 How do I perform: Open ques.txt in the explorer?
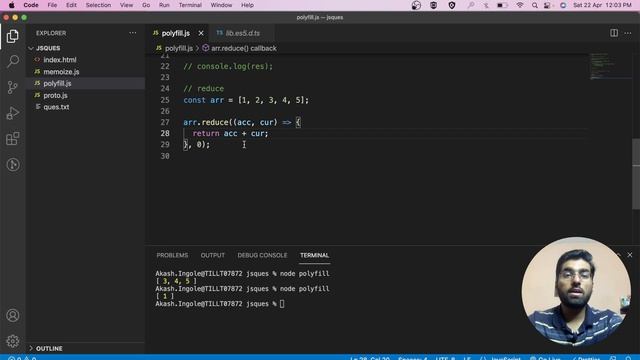56,107
